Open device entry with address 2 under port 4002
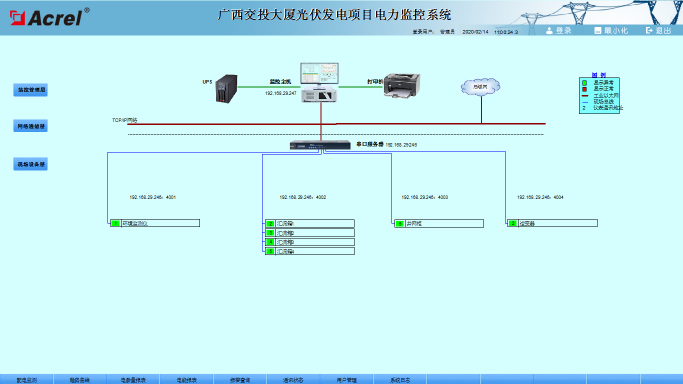This screenshot has height=384, width=683. pos(310,223)
